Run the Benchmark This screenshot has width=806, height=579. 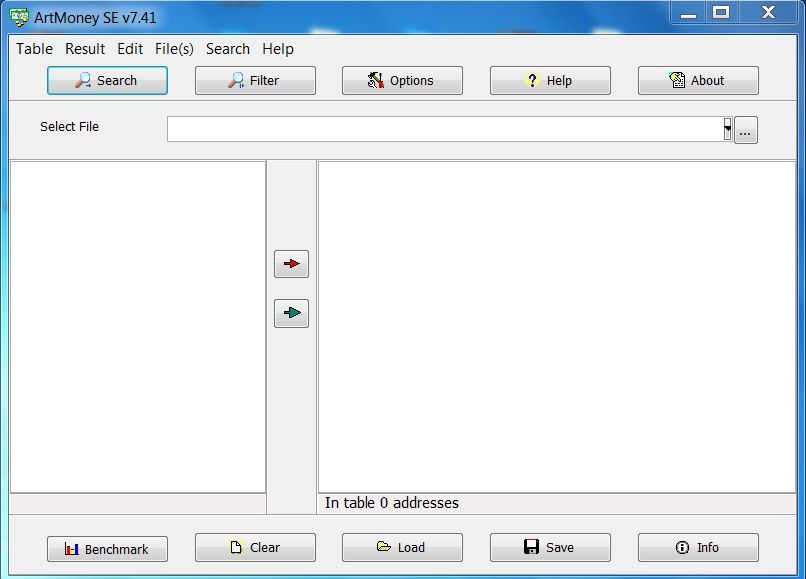click(x=107, y=549)
